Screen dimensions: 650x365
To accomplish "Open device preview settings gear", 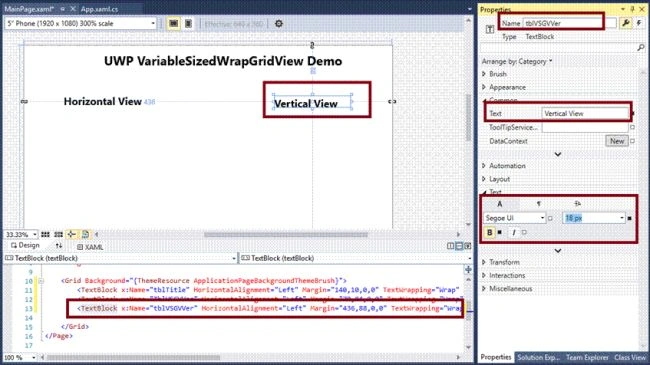I will [x=279, y=24].
